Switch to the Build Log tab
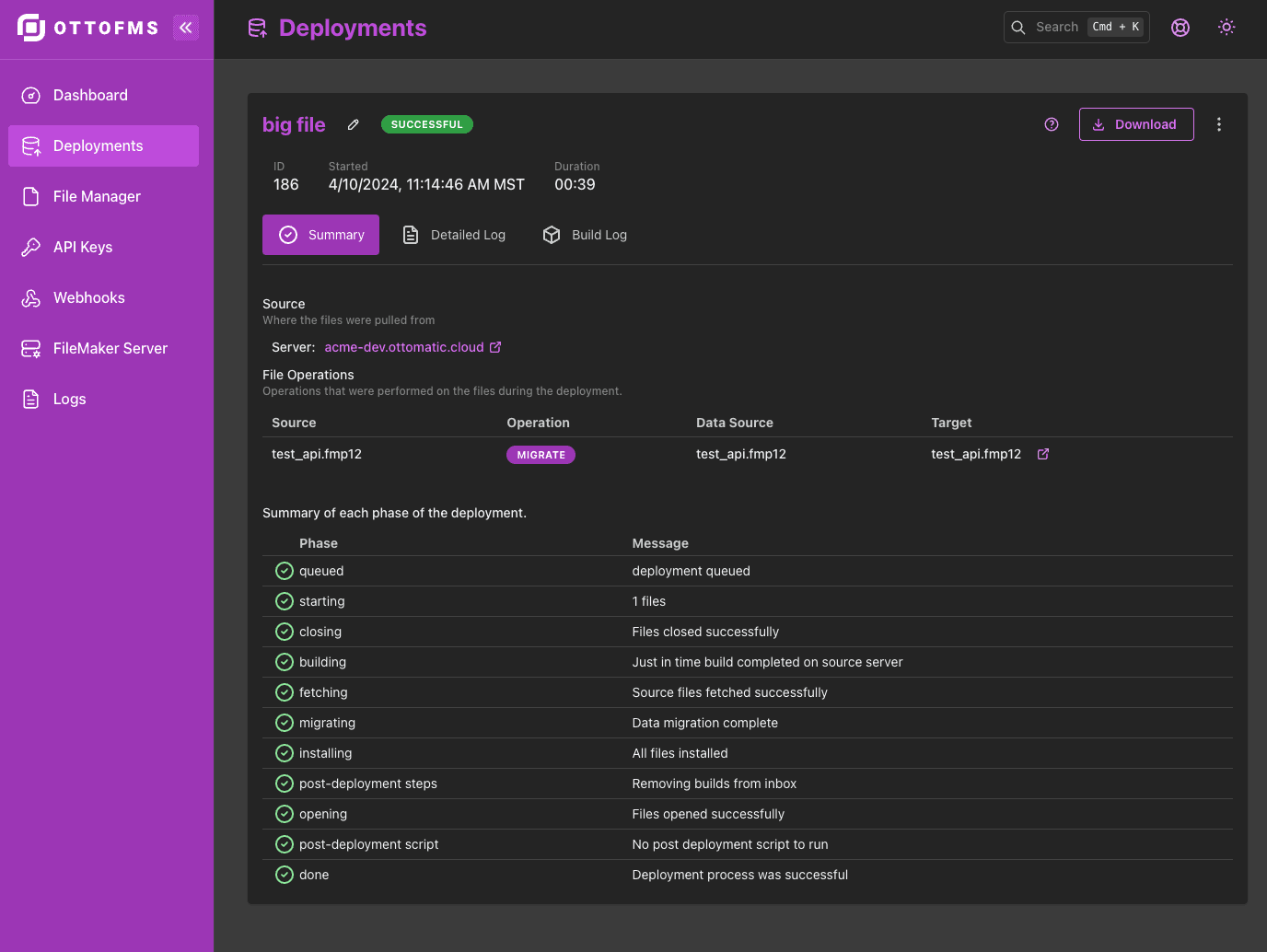 585,234
